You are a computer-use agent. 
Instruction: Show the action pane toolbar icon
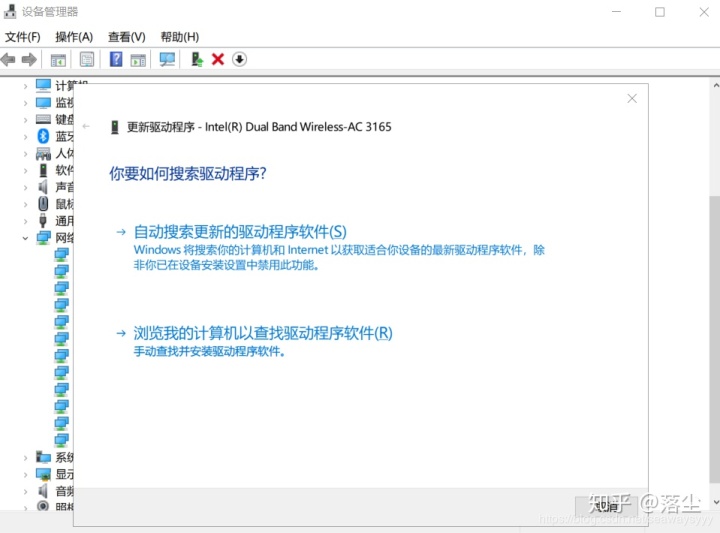point(138,60)
